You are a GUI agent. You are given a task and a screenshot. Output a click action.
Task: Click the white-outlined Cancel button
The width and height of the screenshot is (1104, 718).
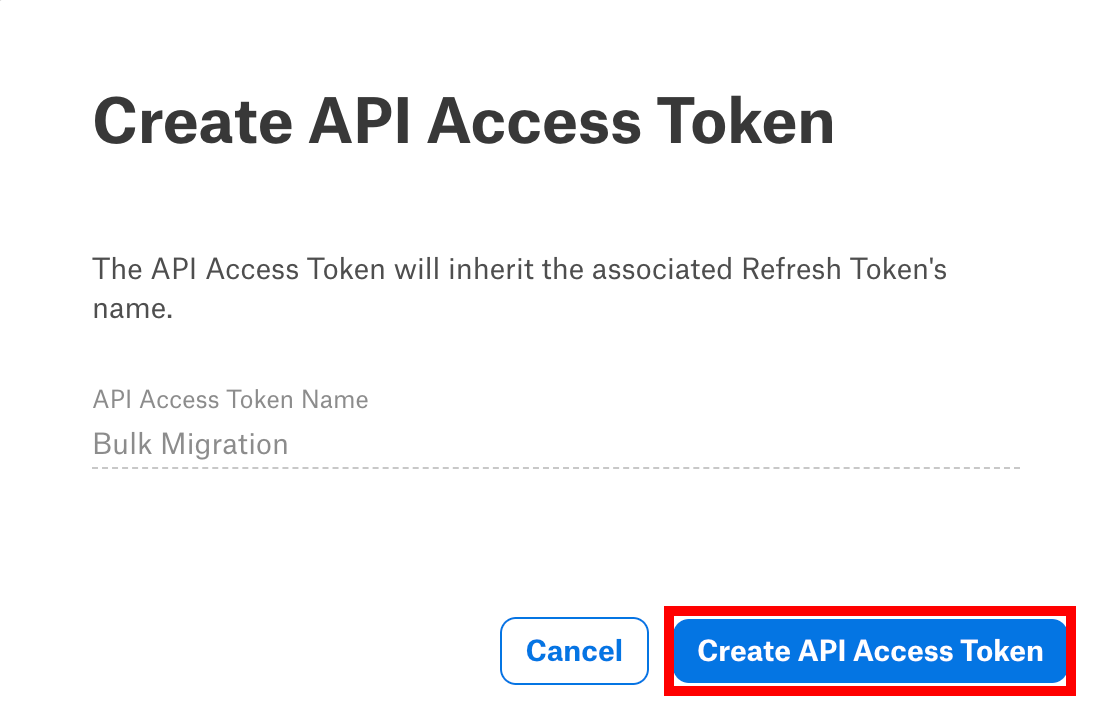(x=574, y=650)
